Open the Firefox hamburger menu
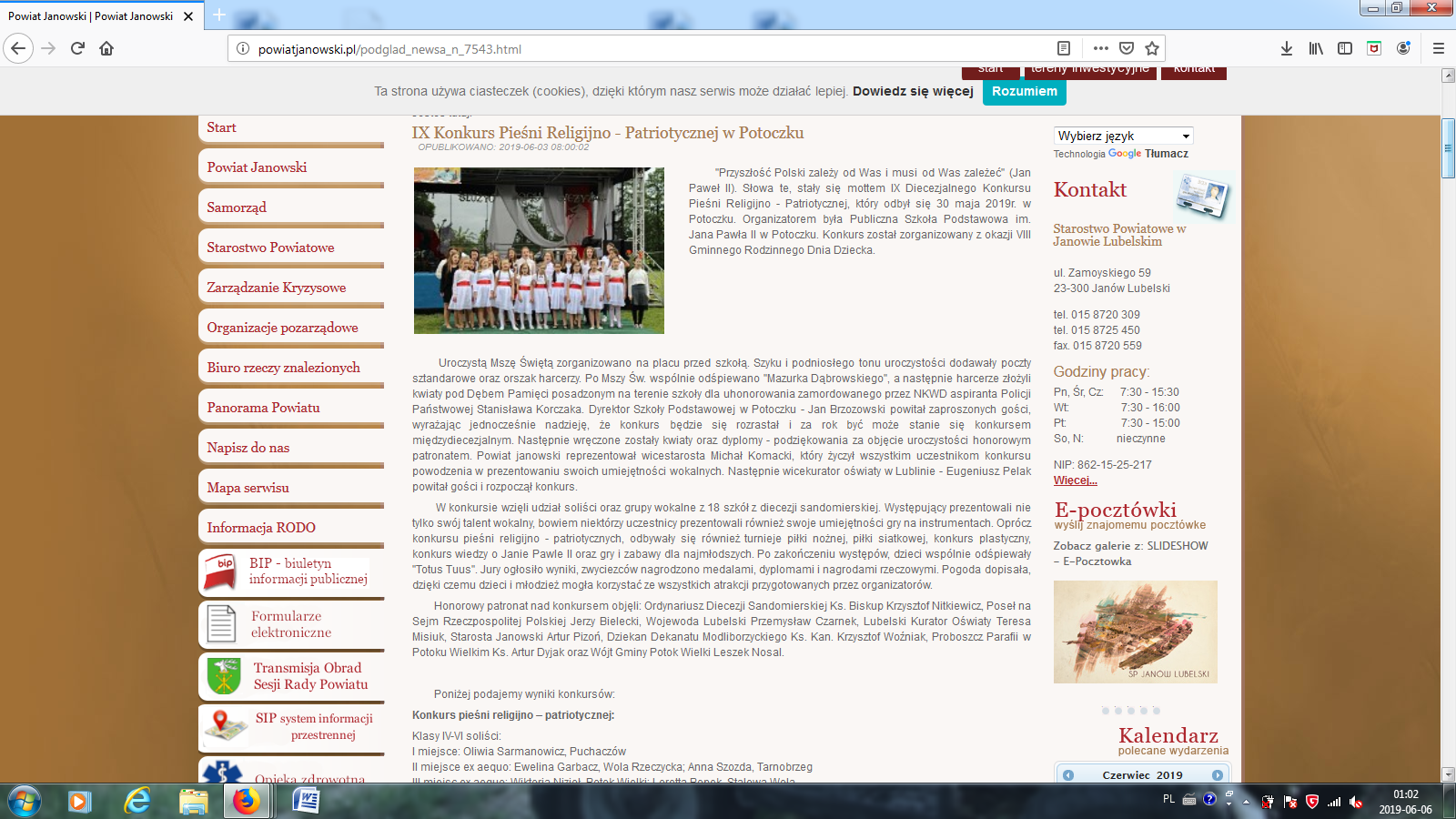The image size is (1456, 819). [1439, 48]
